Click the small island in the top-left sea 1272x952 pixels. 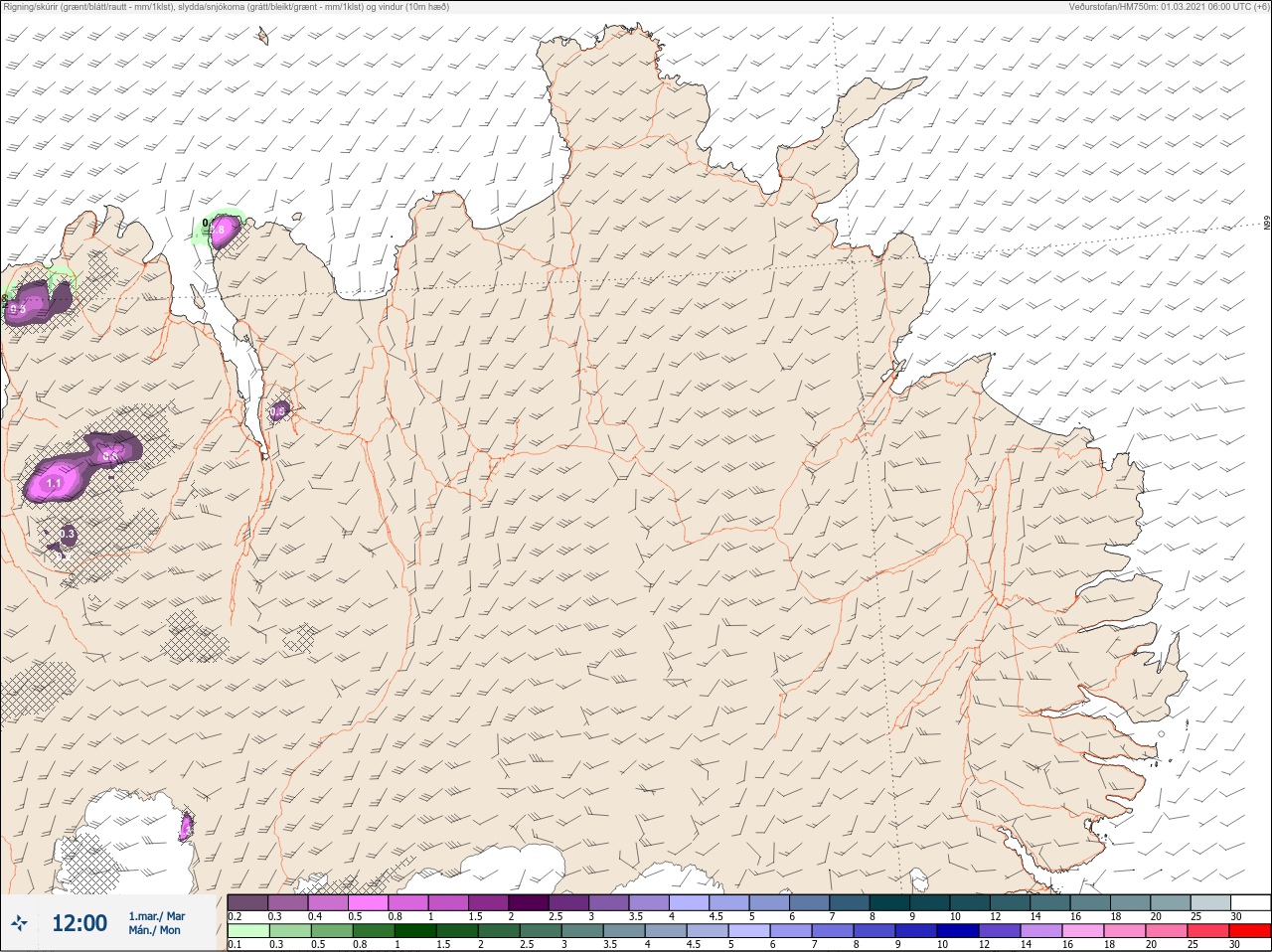(x=262, y=36)
